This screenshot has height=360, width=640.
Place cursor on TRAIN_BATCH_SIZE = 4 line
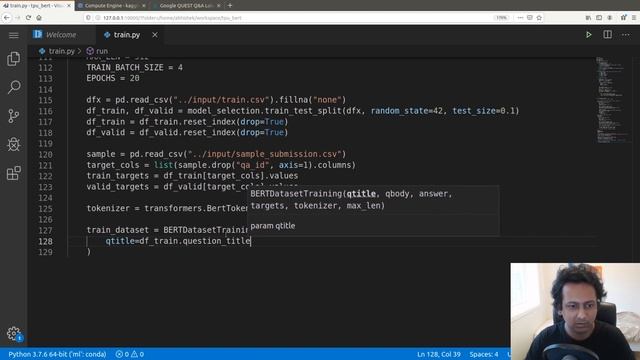134,67
